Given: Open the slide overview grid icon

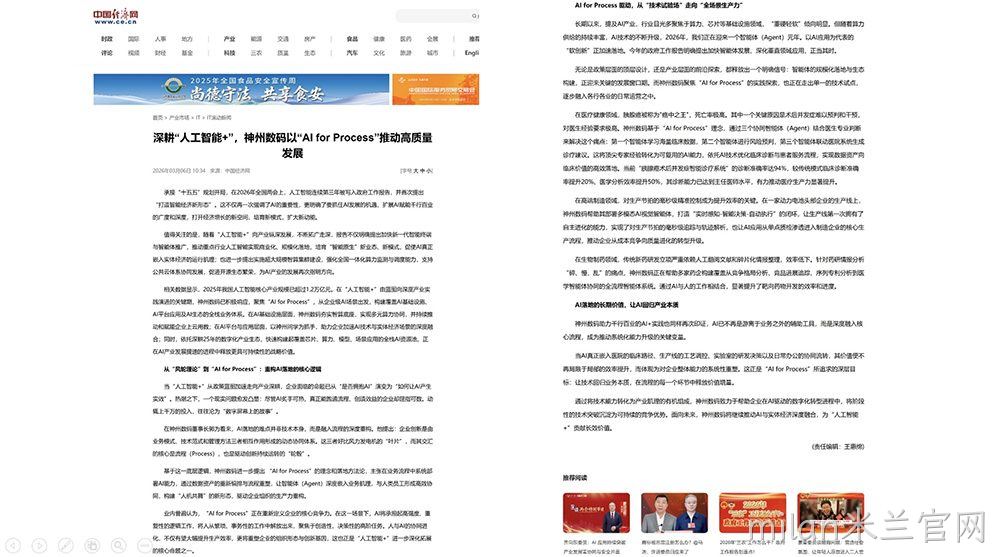Looking at the screenshot, I should (92, 546).
